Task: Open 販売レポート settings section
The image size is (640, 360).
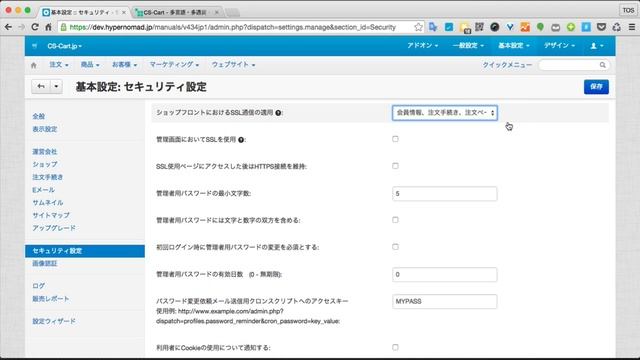Action: click(51, 299)
